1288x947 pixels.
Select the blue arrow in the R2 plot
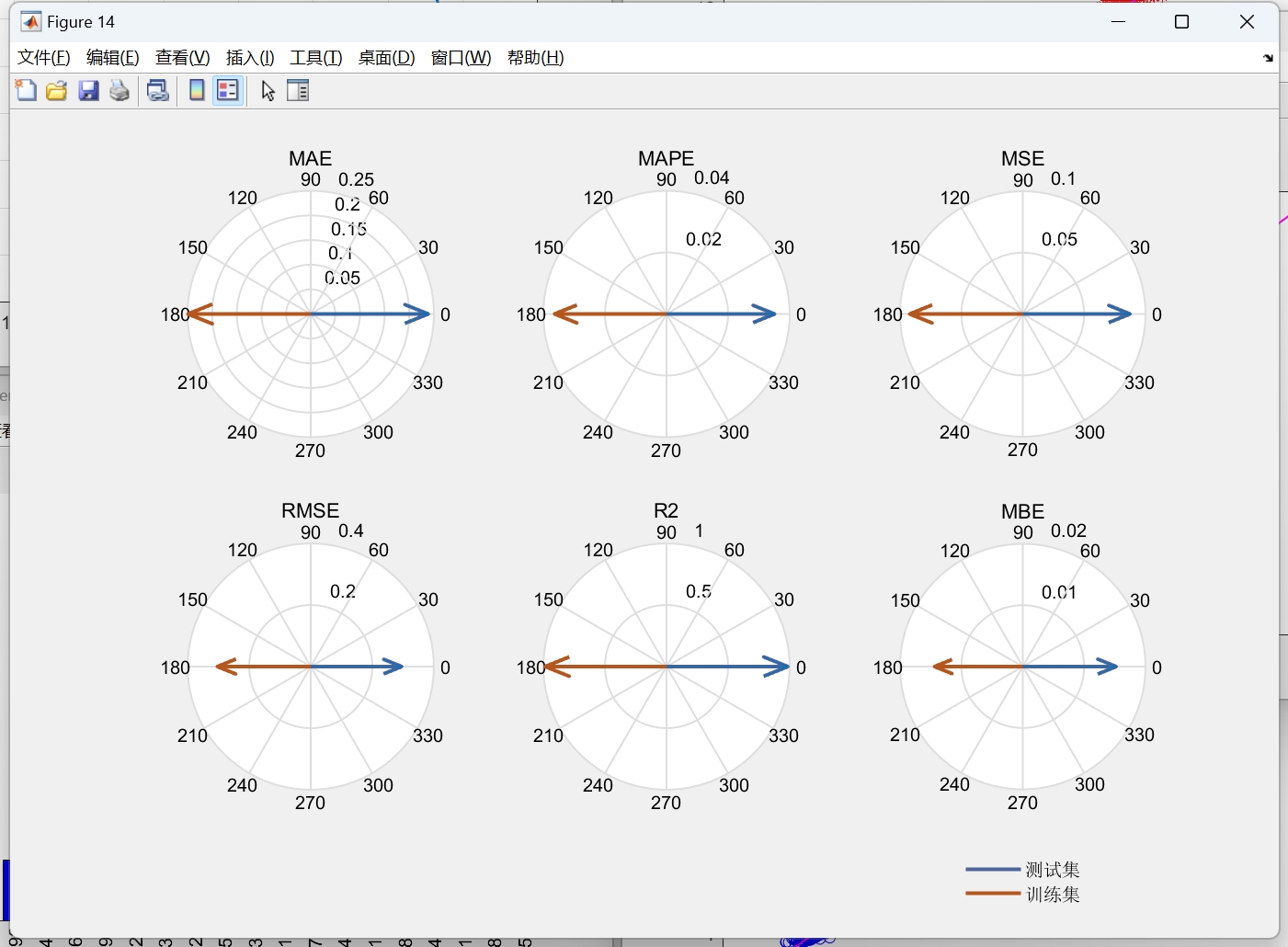point(728,667)
